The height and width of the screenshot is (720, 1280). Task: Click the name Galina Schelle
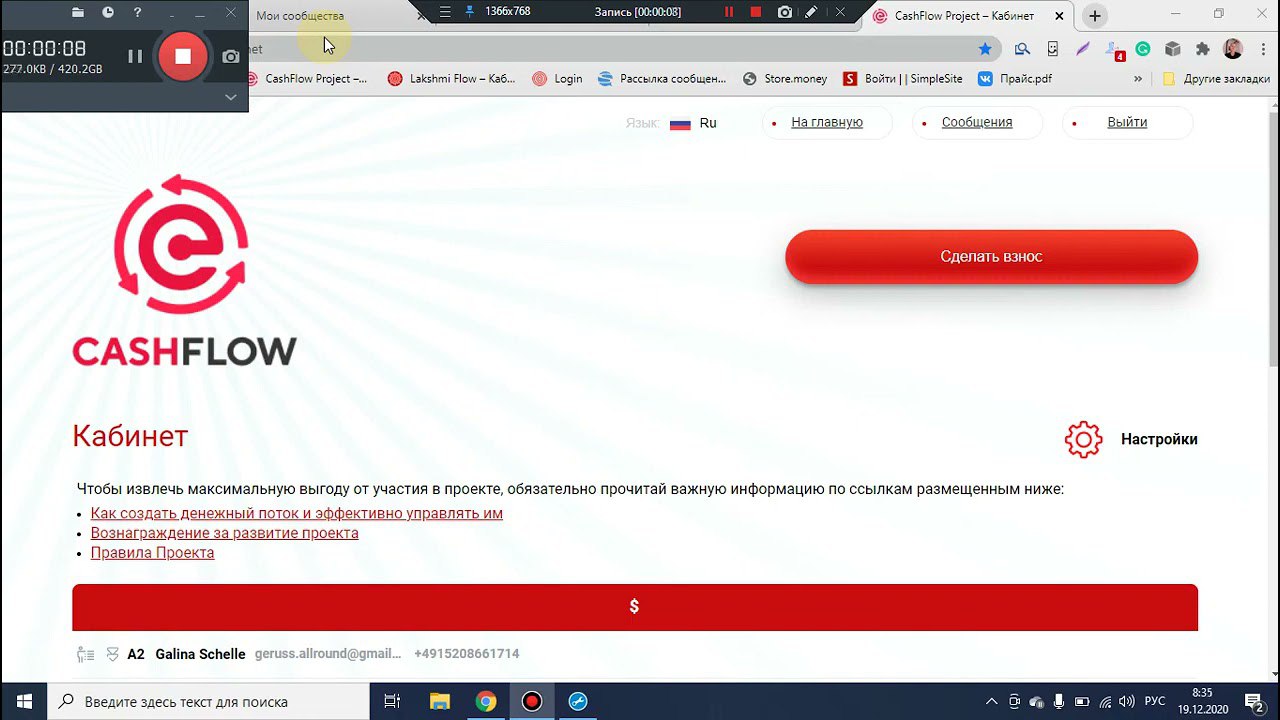tap(200, 654)
